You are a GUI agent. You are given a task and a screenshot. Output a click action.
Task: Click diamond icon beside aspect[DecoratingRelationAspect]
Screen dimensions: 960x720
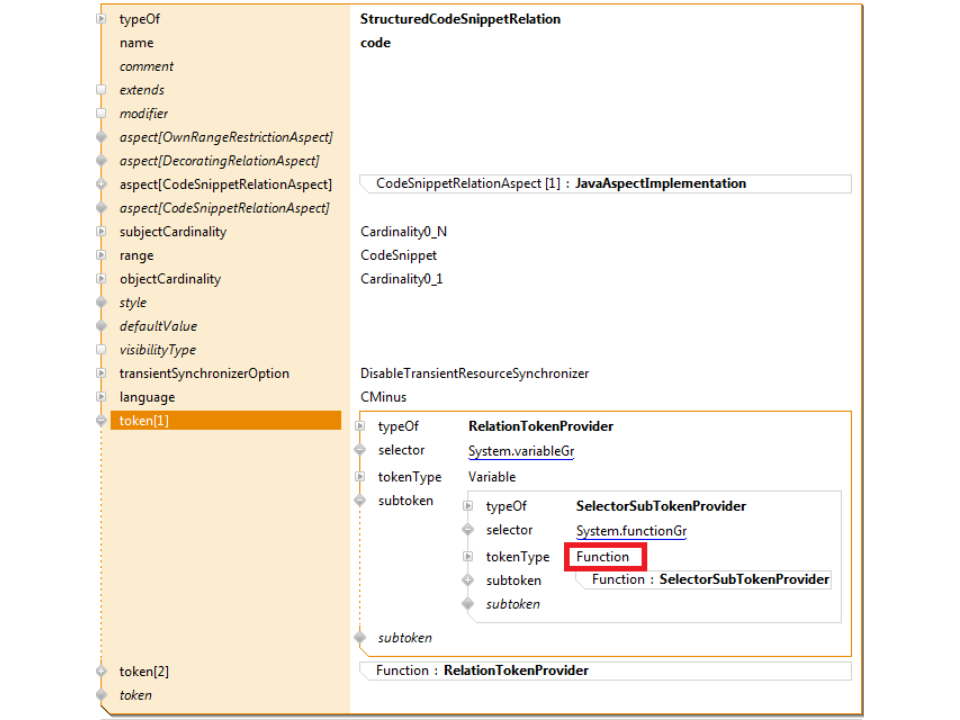pyautogui.click(x=101, y=161)
